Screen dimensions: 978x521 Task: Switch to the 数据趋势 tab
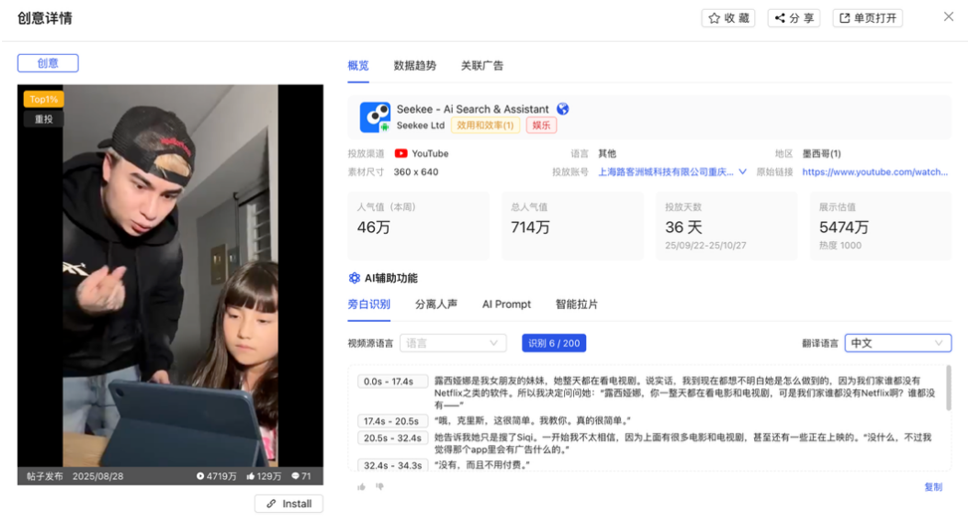coord(415,66)
